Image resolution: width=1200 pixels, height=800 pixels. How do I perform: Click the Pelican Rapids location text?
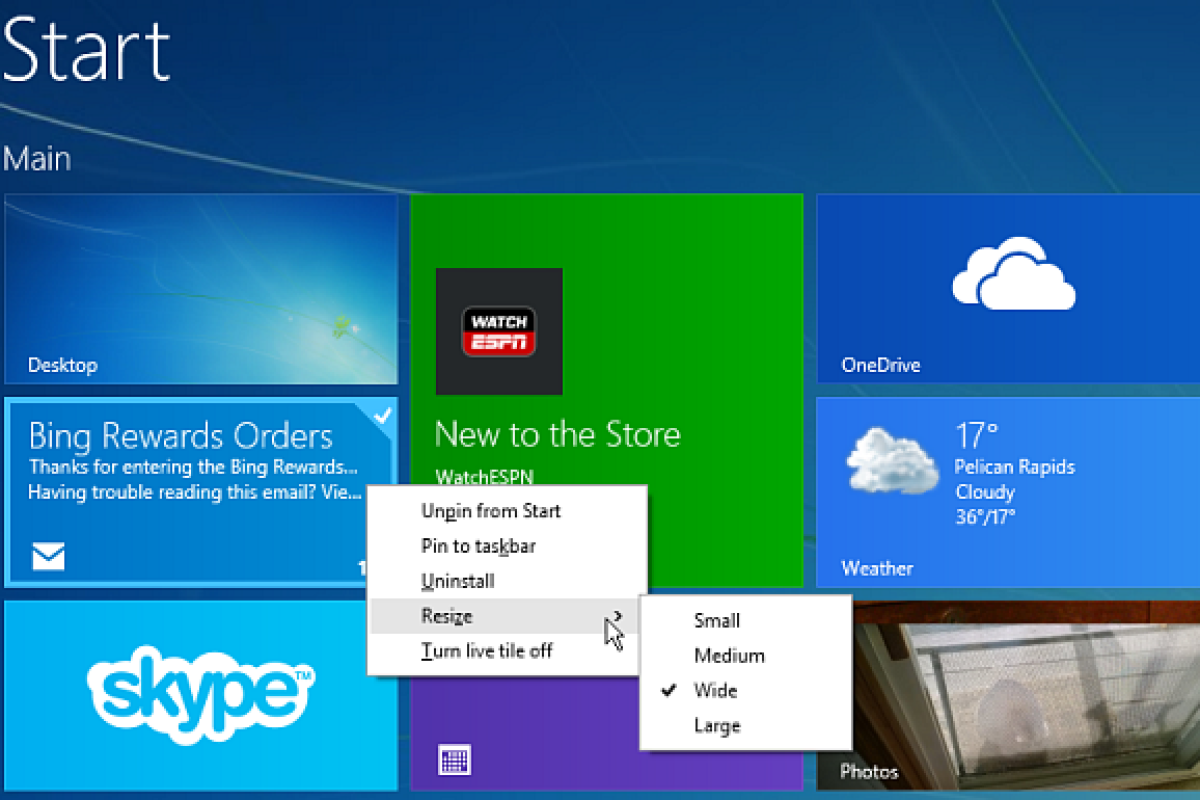(1015, 467)
